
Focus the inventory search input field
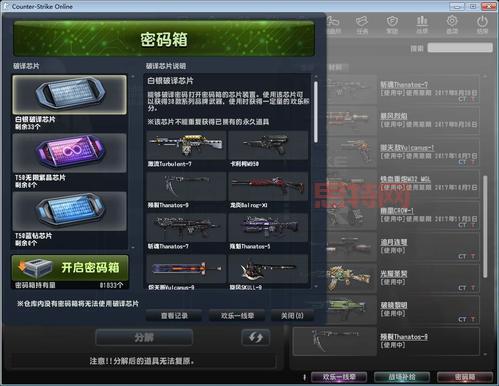[x=460, y=48]
